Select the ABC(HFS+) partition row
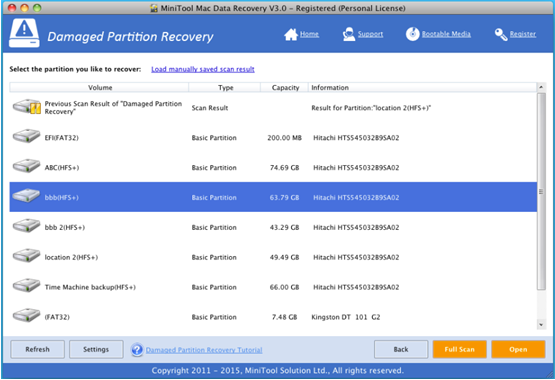This screenshot has width=555, height=380. coord(273,167)
